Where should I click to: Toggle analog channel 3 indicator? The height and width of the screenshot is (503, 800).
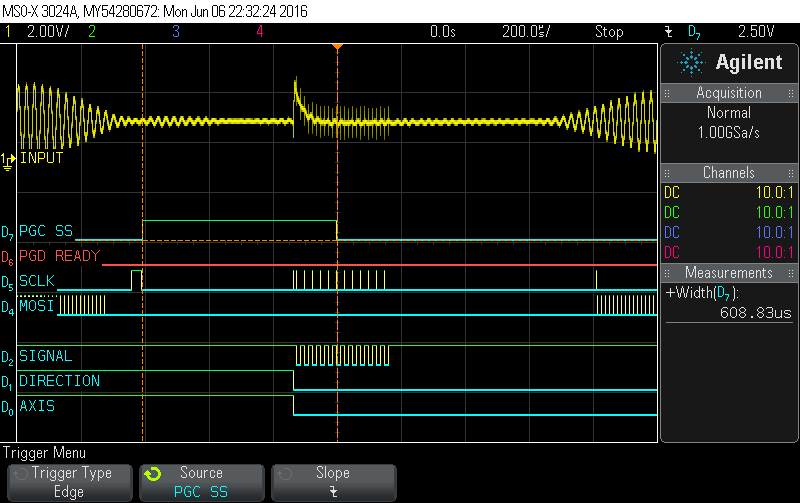pos(176,32)
